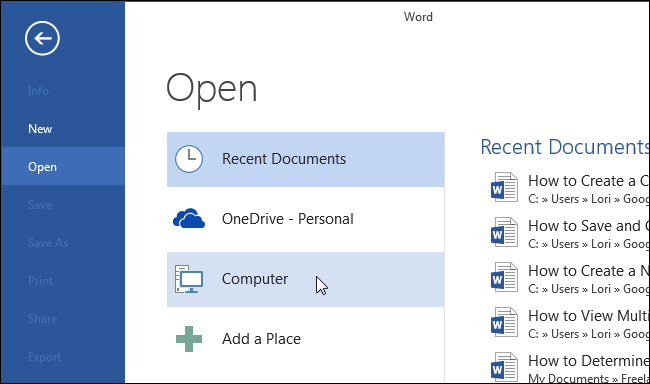
Task: Open the Info menu item
Action: click(38, 91)
